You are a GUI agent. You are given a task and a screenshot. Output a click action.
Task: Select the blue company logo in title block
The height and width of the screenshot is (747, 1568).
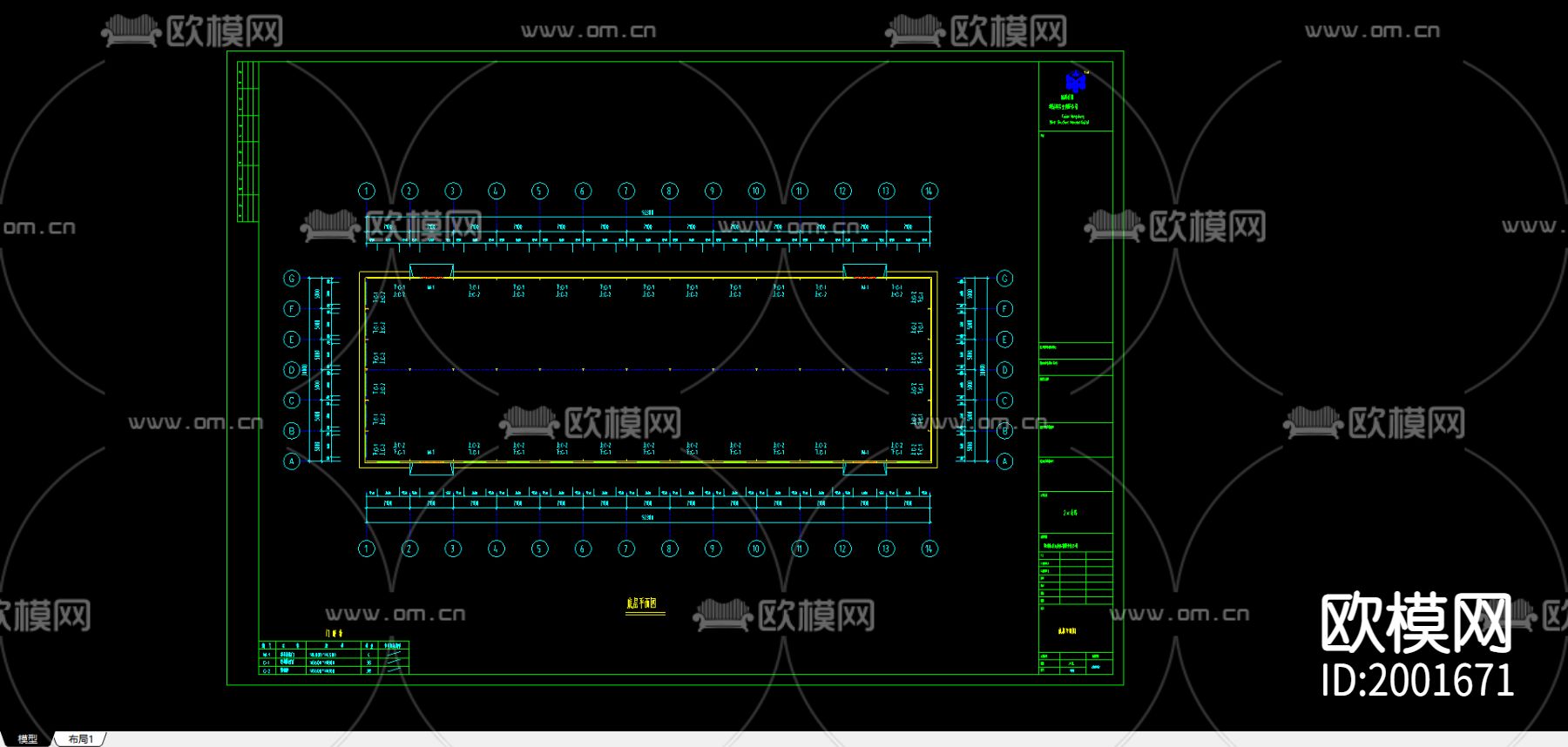click(1076, 81)
